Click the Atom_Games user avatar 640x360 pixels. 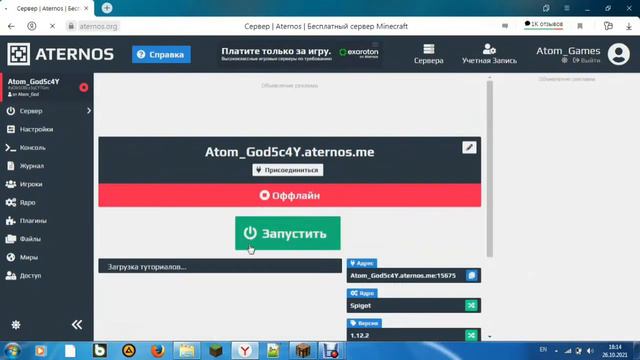click(619, 54)
